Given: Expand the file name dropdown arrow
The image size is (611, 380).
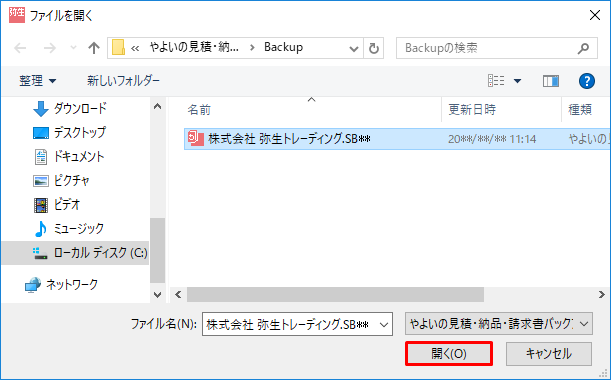Looking at the screenshot, I should [x=384, y=324].
